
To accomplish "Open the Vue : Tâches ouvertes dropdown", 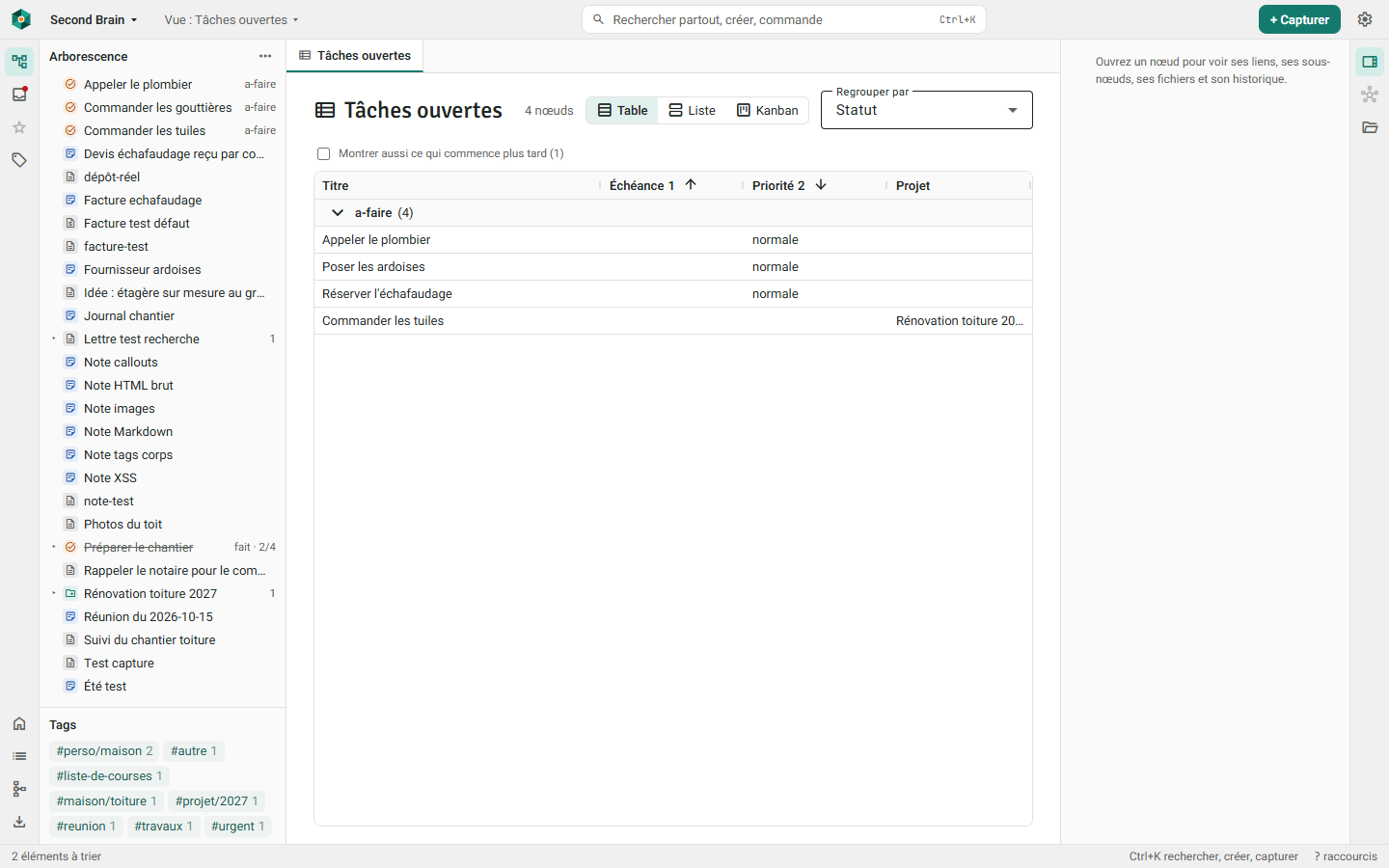I will click(231, 19).
